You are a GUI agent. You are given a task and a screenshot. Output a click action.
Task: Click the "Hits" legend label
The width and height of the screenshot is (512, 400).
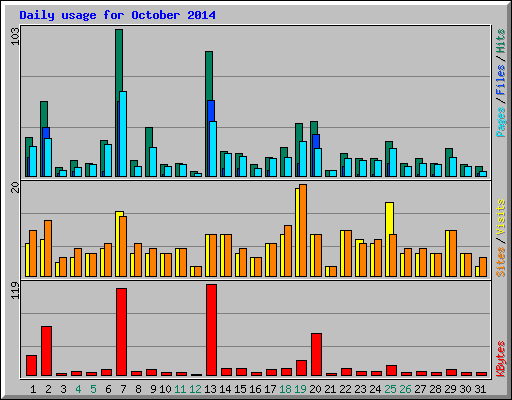coord(501,41)
